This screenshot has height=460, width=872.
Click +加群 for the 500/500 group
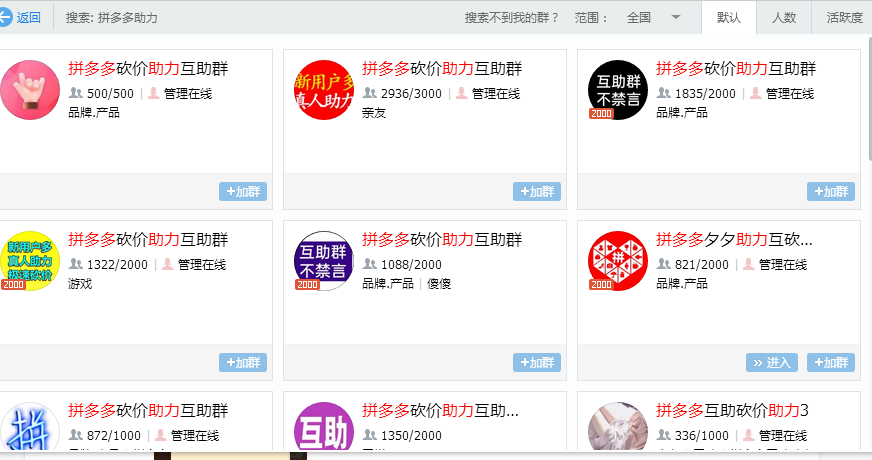(x=243, y=191)
